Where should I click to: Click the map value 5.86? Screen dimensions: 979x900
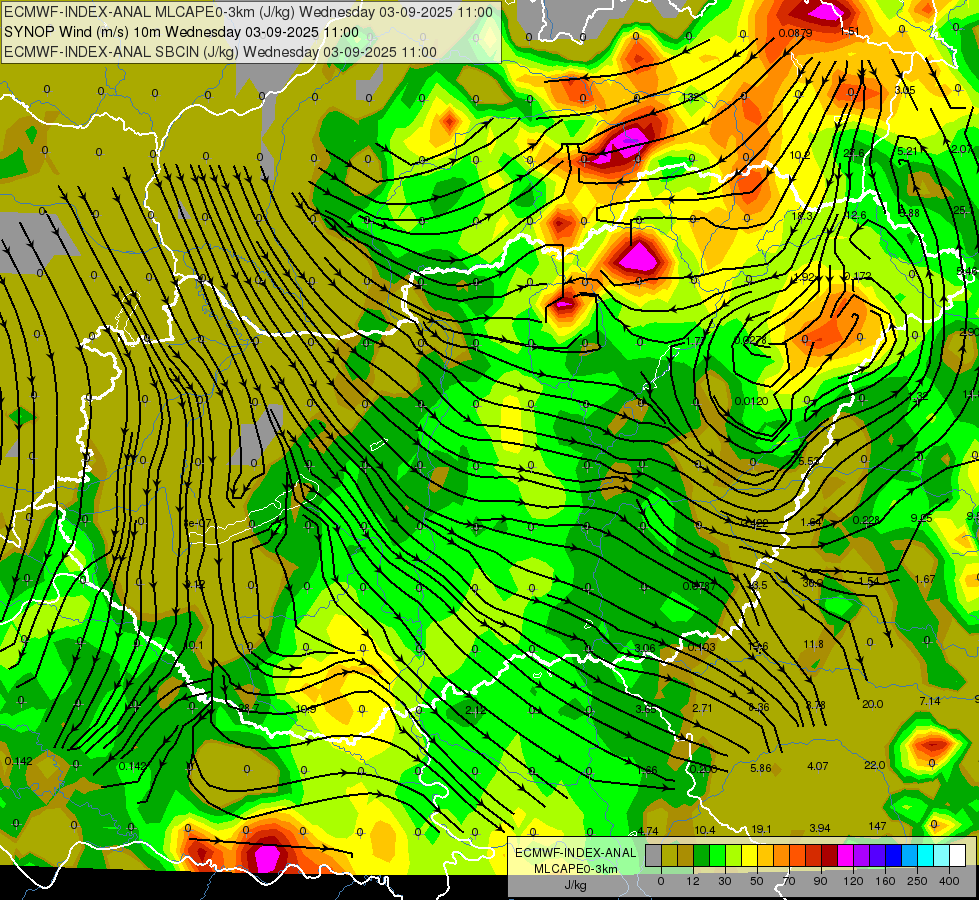click(x=760, y=768)
